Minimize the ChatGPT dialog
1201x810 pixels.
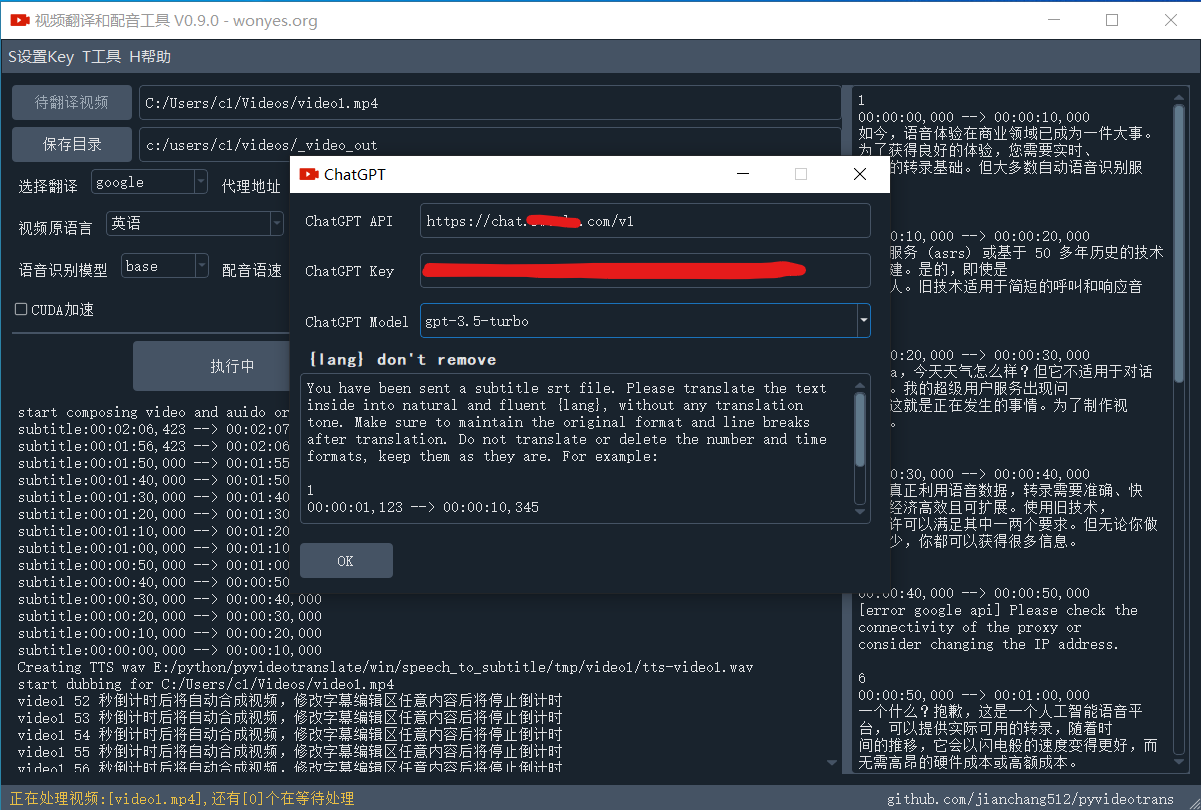(743, 174)
